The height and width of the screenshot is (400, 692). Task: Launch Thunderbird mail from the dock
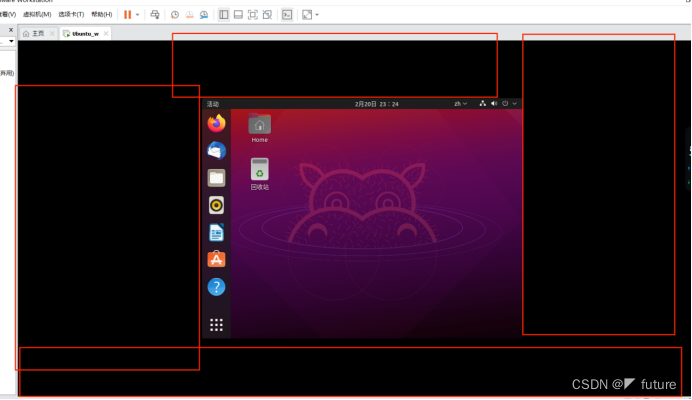216,151
